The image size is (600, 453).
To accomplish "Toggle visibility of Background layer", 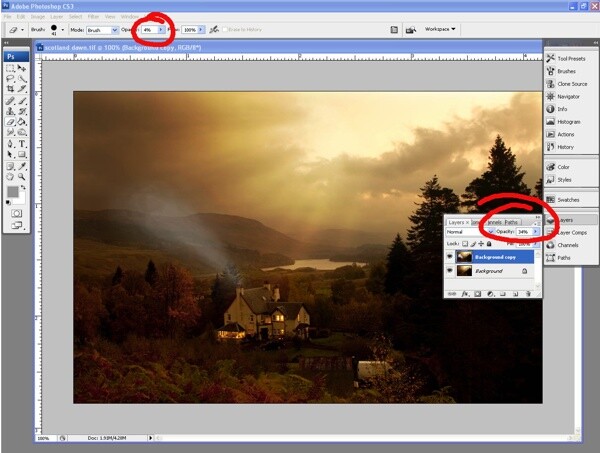I will pos(450,270).
